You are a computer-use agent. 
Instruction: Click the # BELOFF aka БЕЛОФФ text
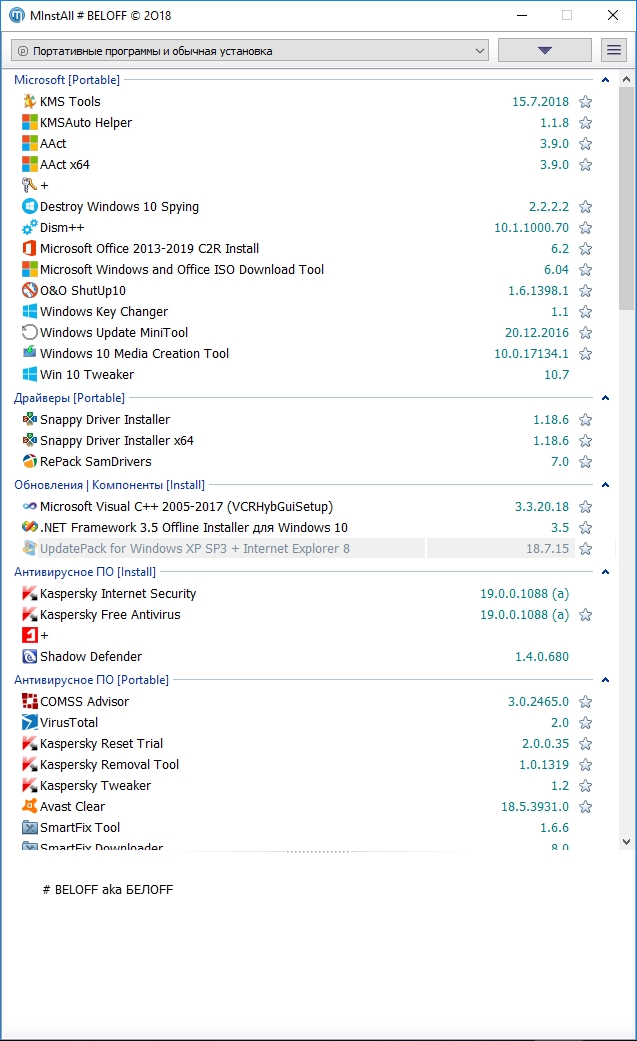click(108, 890)
